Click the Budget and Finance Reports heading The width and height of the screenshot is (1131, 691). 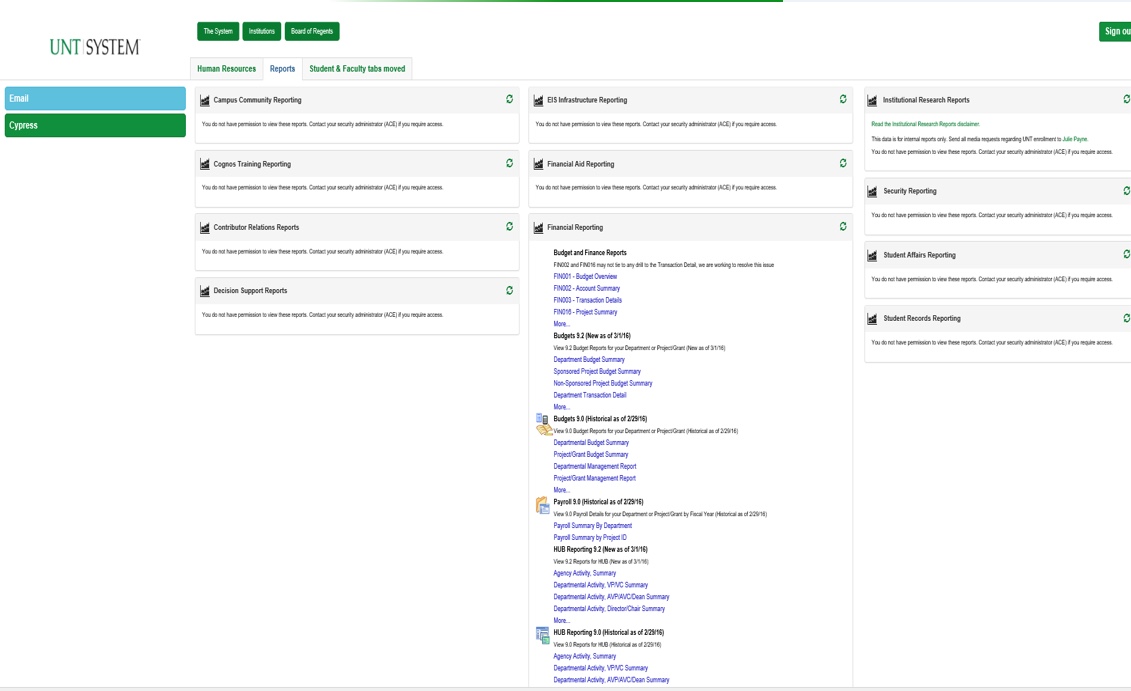click(590, 252)
